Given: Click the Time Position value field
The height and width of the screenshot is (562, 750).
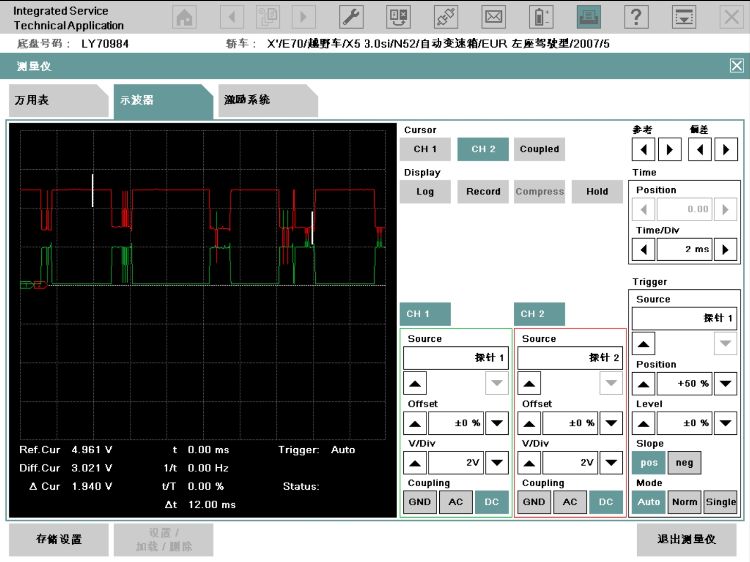Looking at the screenshot, I should pos(684,209).
